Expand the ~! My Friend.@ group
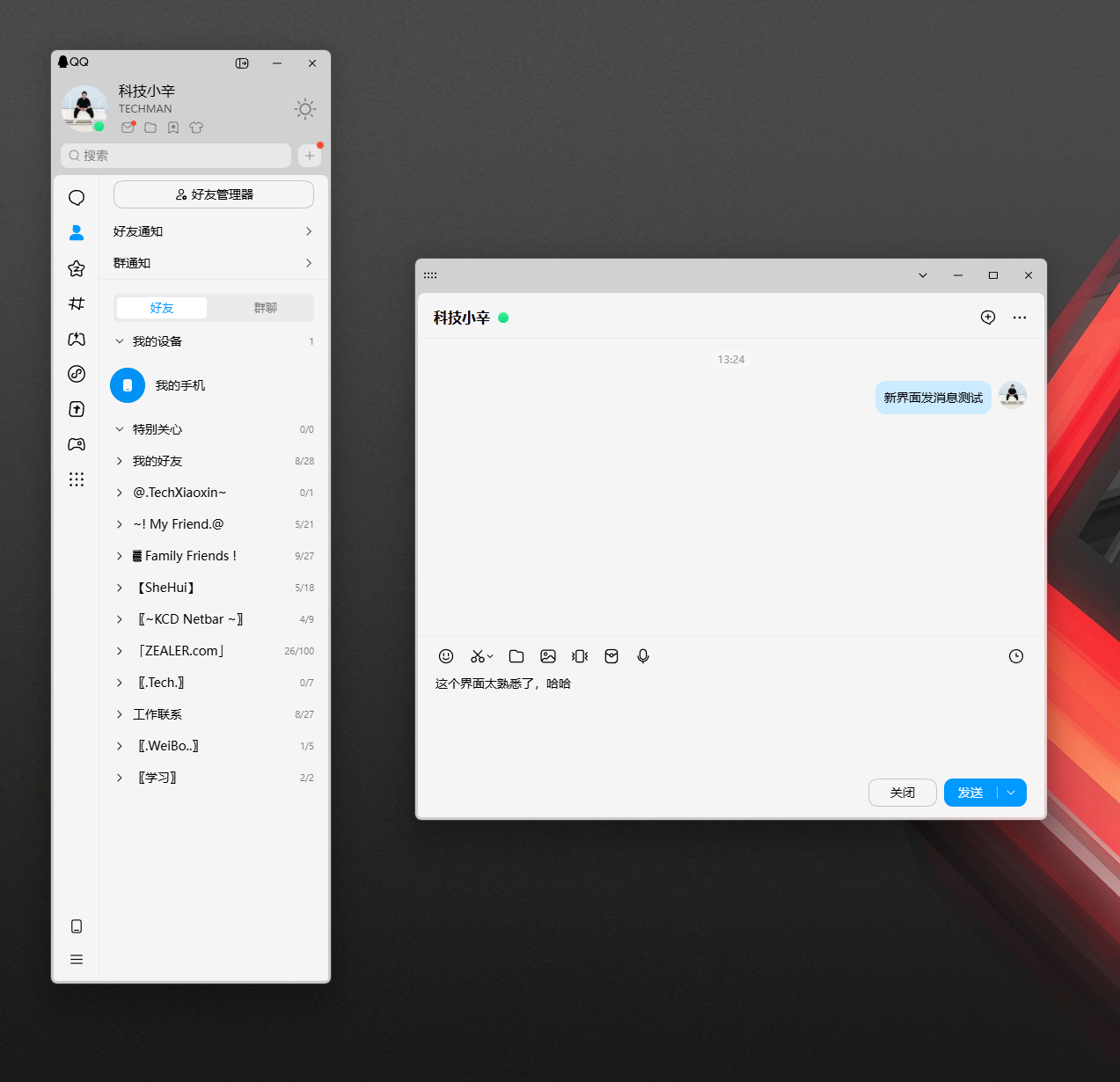Viewport: 1120px width, 1082px height. tap(120, 524)
